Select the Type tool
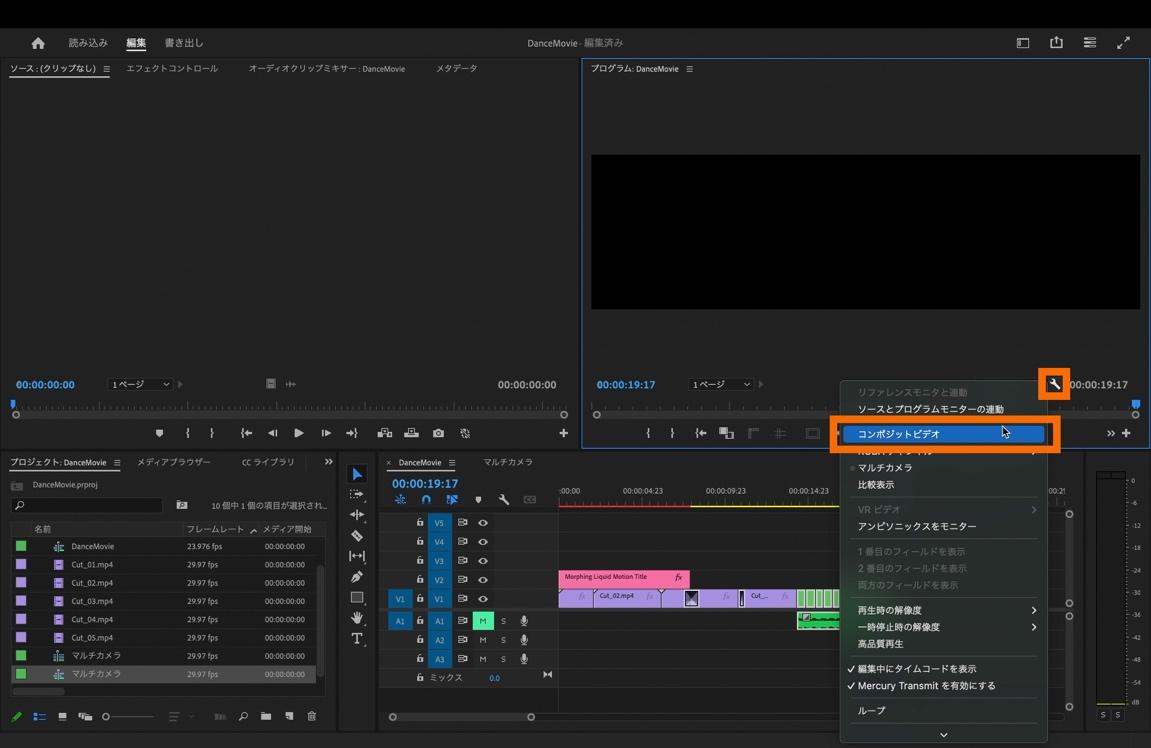This screenshot has height=748, width=1151. click(x=357, y=639)
